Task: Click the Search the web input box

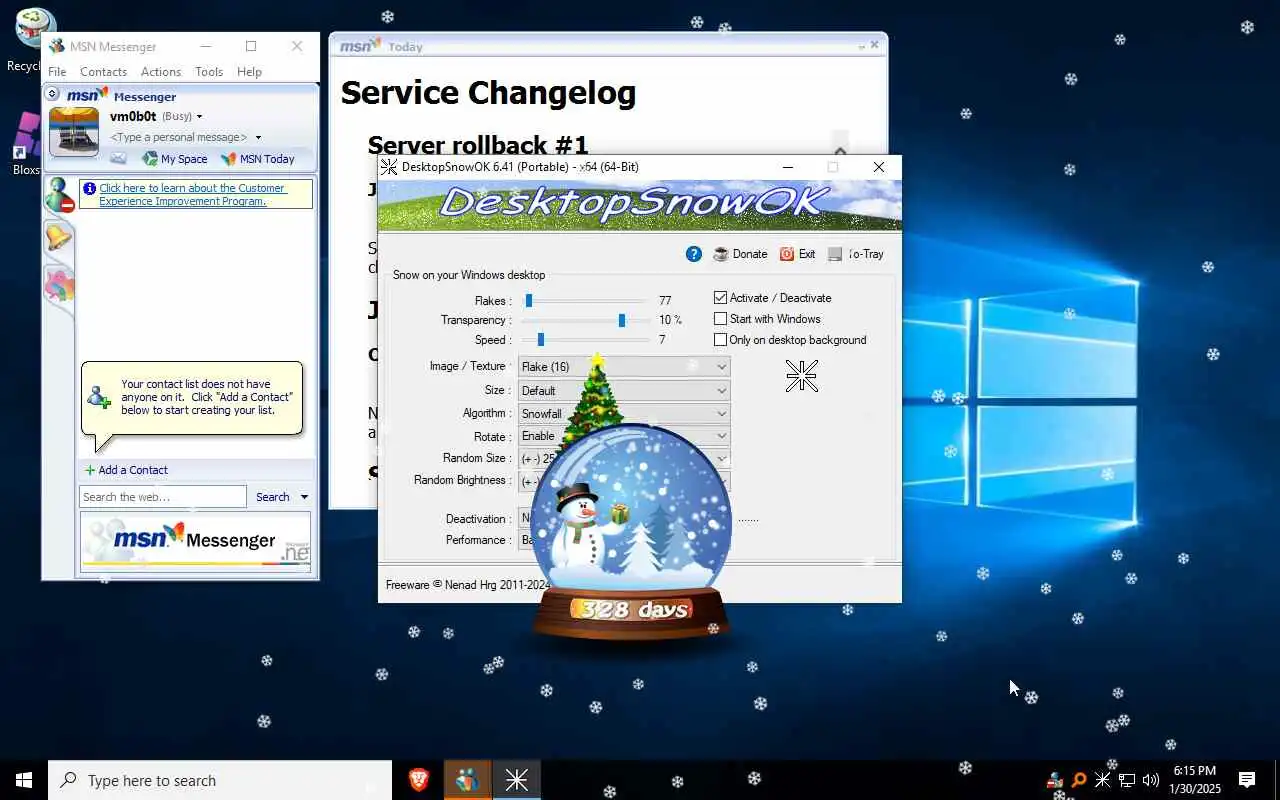Action: click(162, 497)
